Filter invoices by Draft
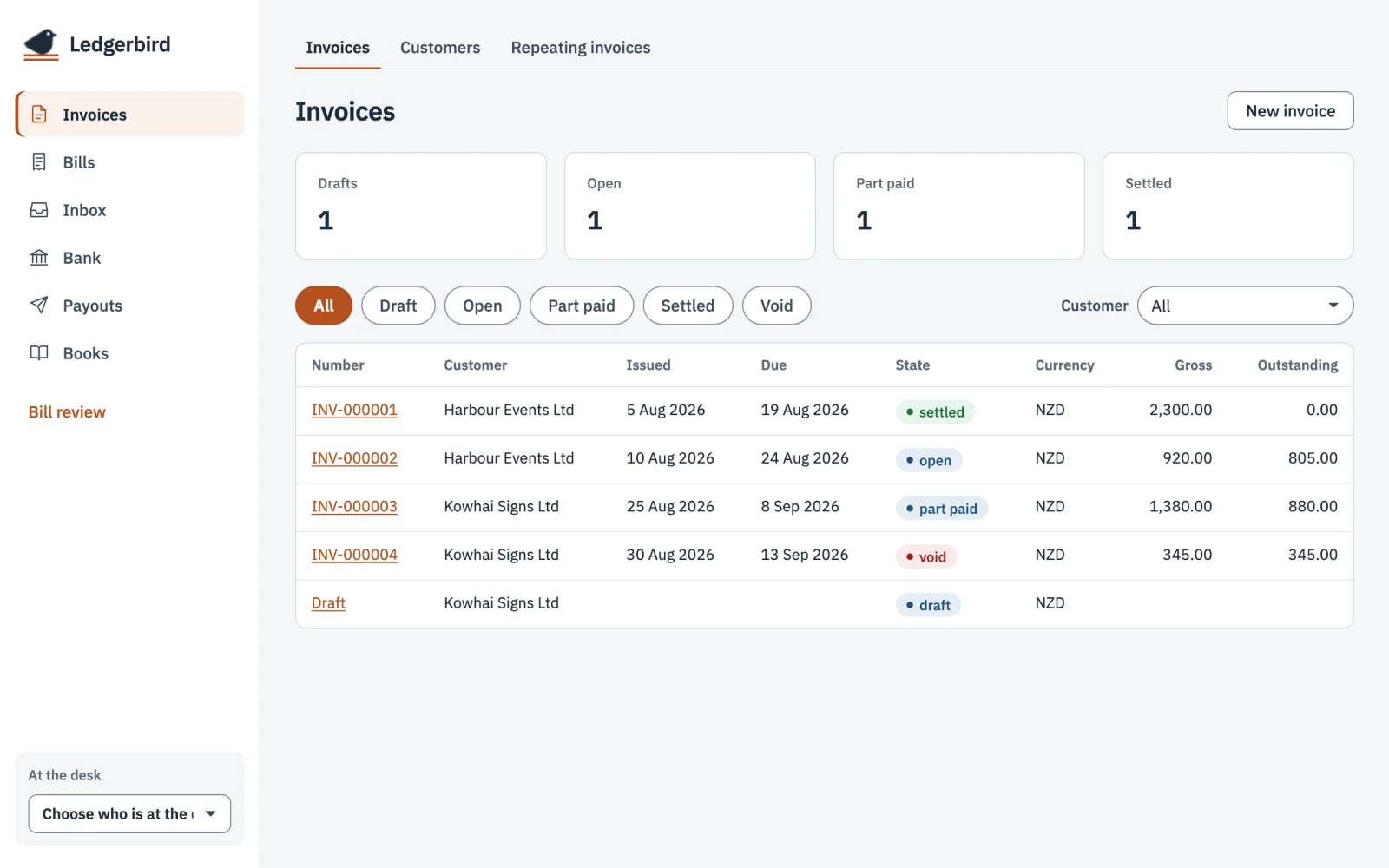The height and width of the screenshot is (868, 1389). pyautogui.click(x=398, y=306)
